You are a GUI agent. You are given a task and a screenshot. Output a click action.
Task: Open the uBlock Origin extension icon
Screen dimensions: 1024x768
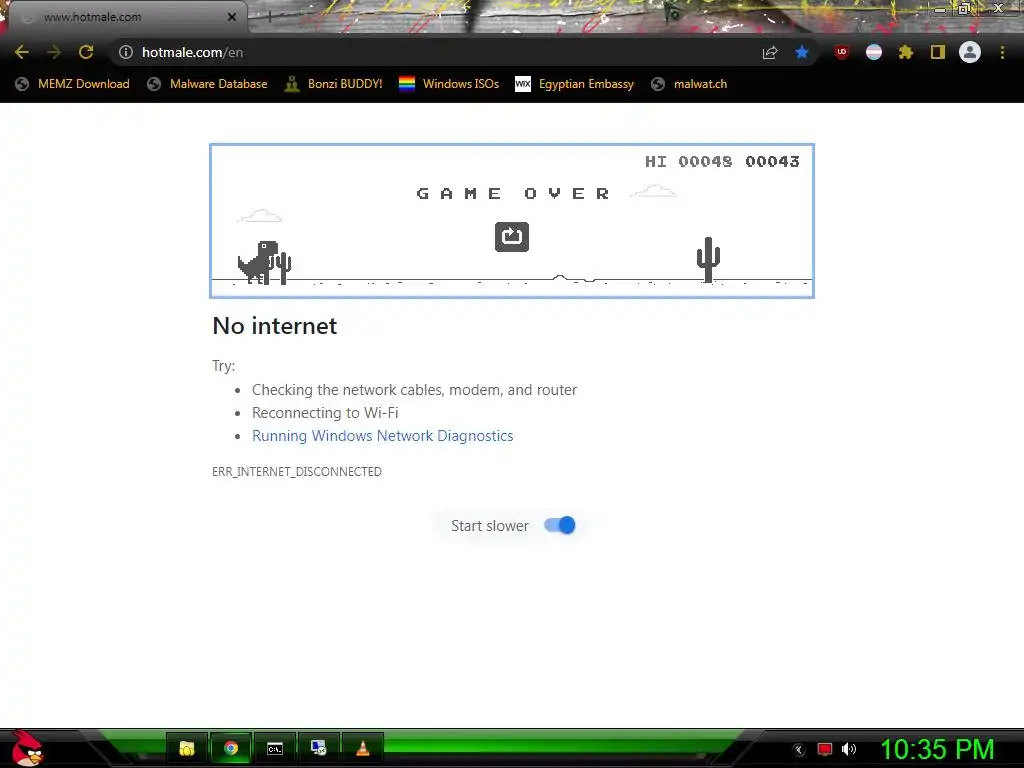click(x=842, y=52)
